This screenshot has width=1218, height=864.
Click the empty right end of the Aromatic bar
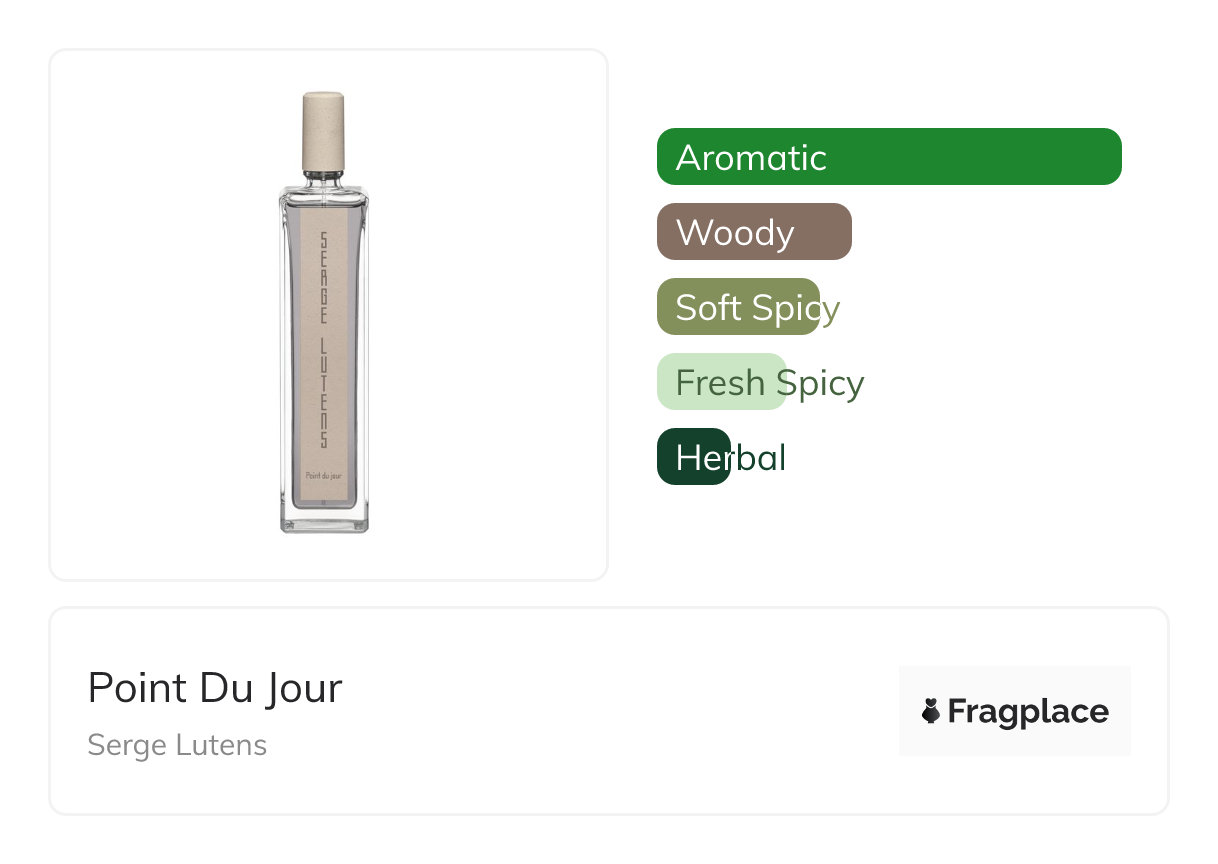1080,157
